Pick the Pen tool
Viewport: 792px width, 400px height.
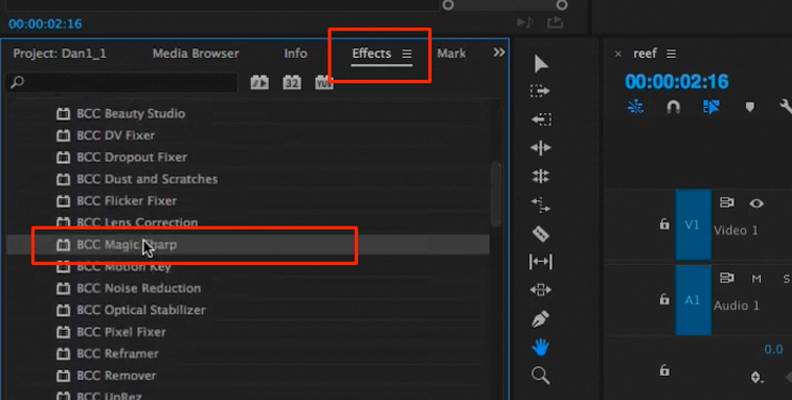pos(540,319)
